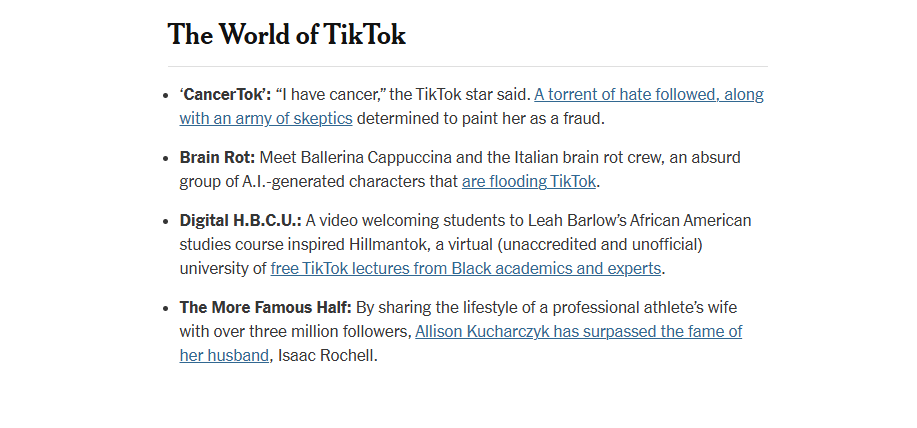Click the bullet point before 'CancerTok'

click(166, 96)
